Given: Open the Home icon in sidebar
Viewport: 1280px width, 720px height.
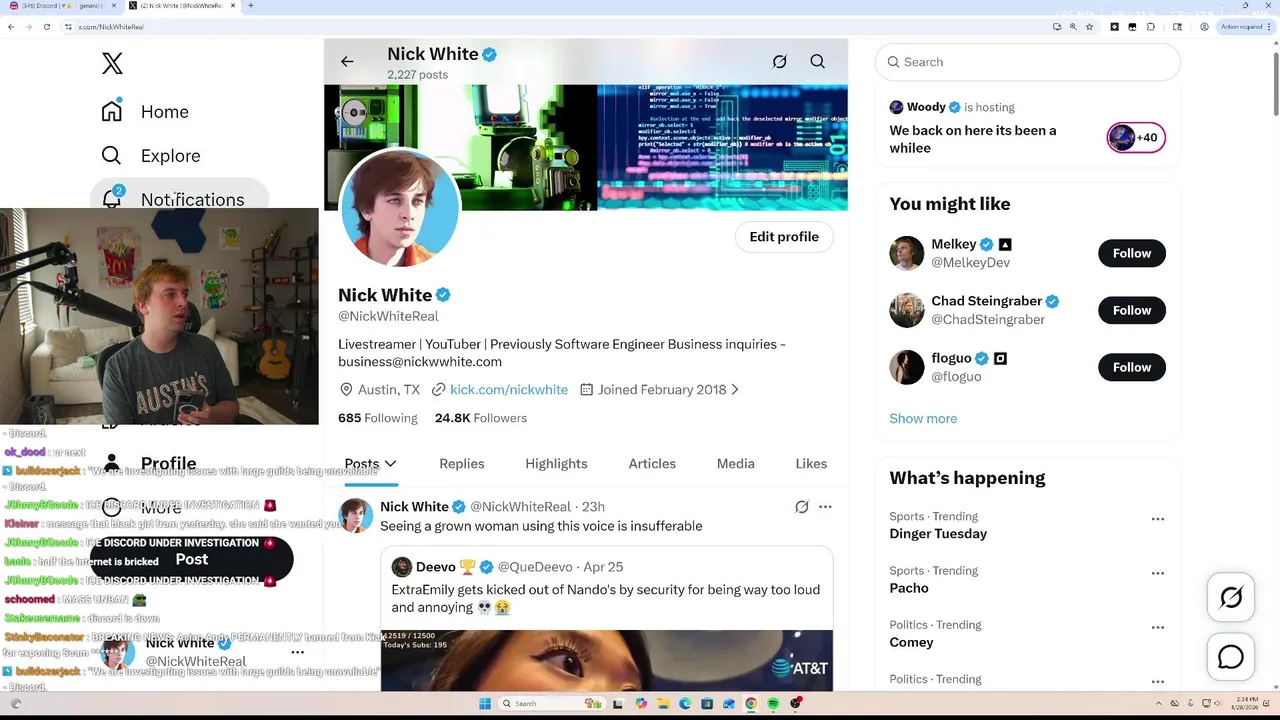Looking at the screenshot, I should (111, 111).
